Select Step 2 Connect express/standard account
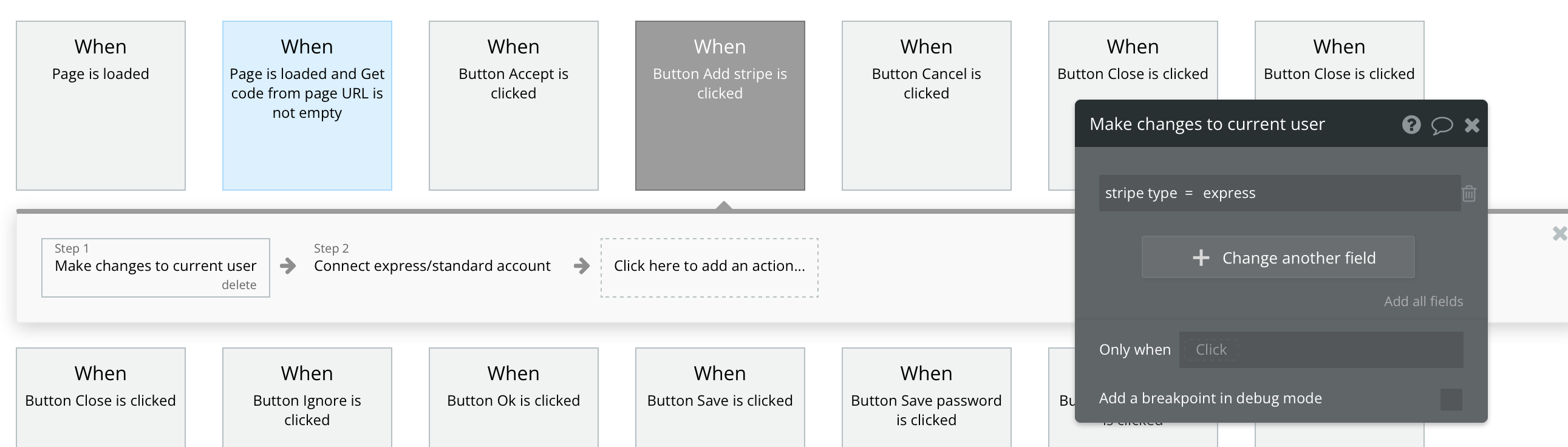The width and height of the screenshot is (1568, 447). tap(432, 266)
